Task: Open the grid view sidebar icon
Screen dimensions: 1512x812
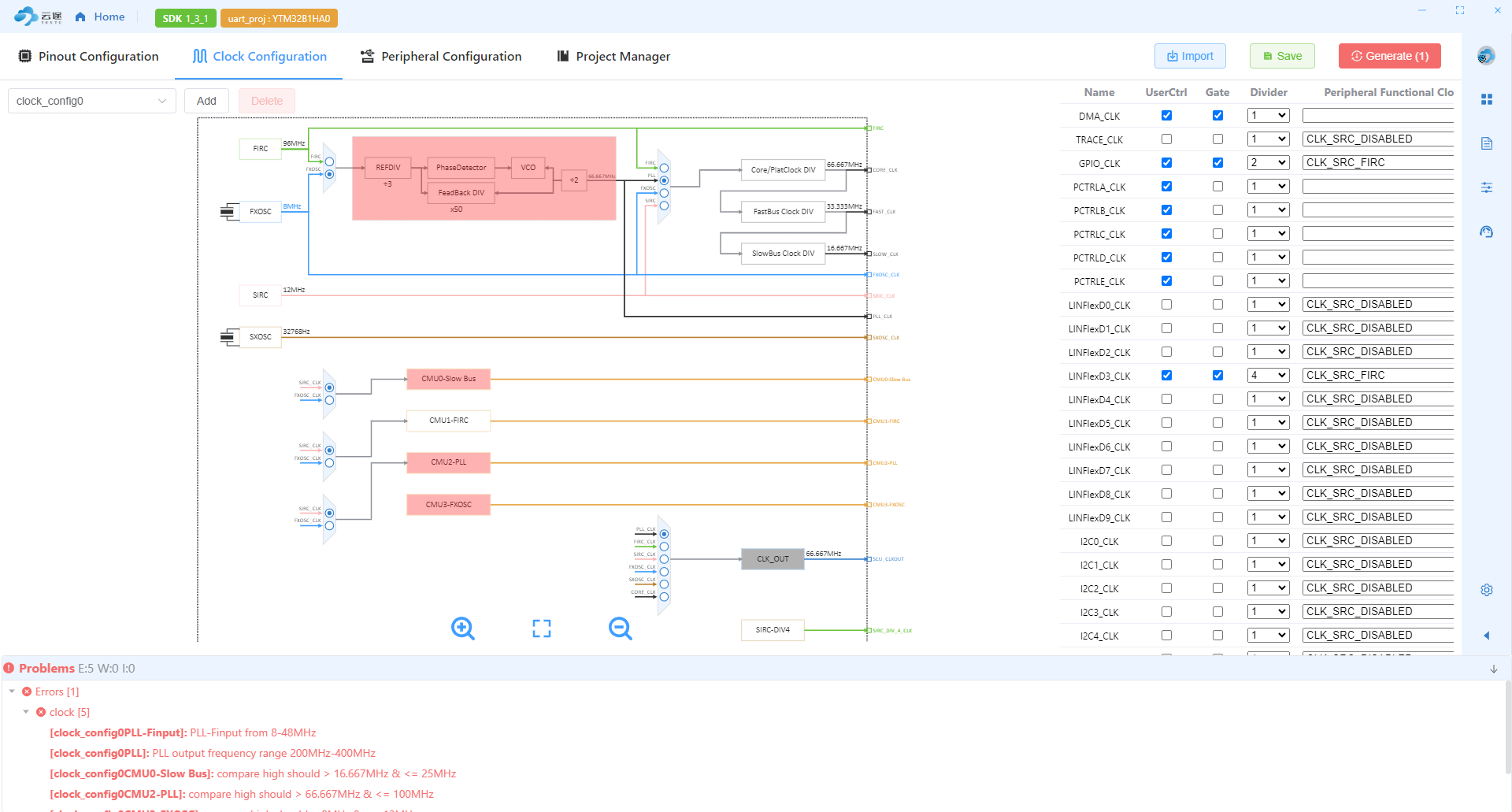Action: pos(1487,99)
